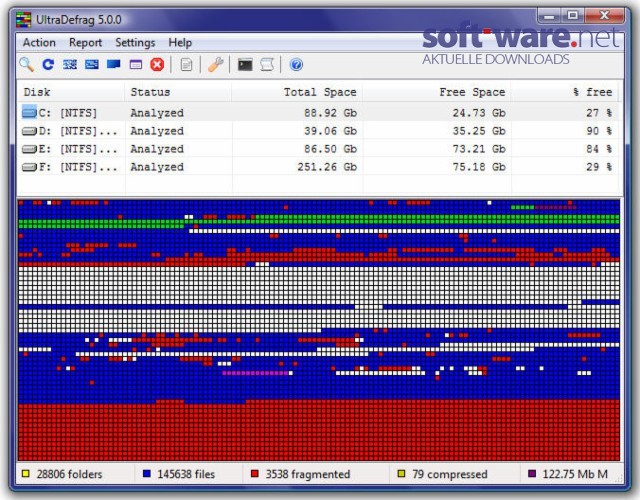Image resolution: width=640 pixels, height=500 pixels.
Task: Click the C: drive icon
Action: pyautogui.click(x=29, y=112)
